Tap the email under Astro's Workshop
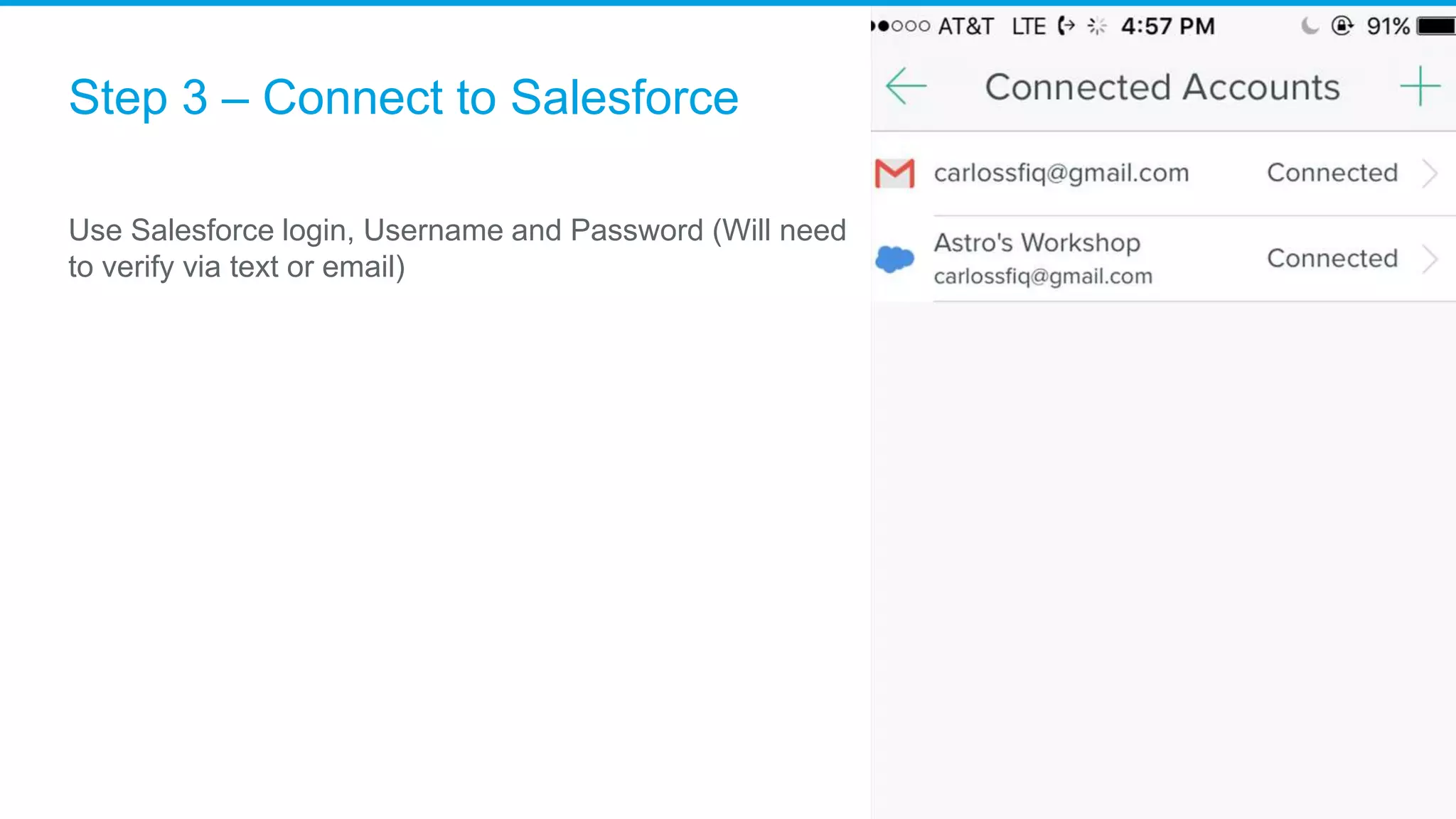 [1042, 276]
